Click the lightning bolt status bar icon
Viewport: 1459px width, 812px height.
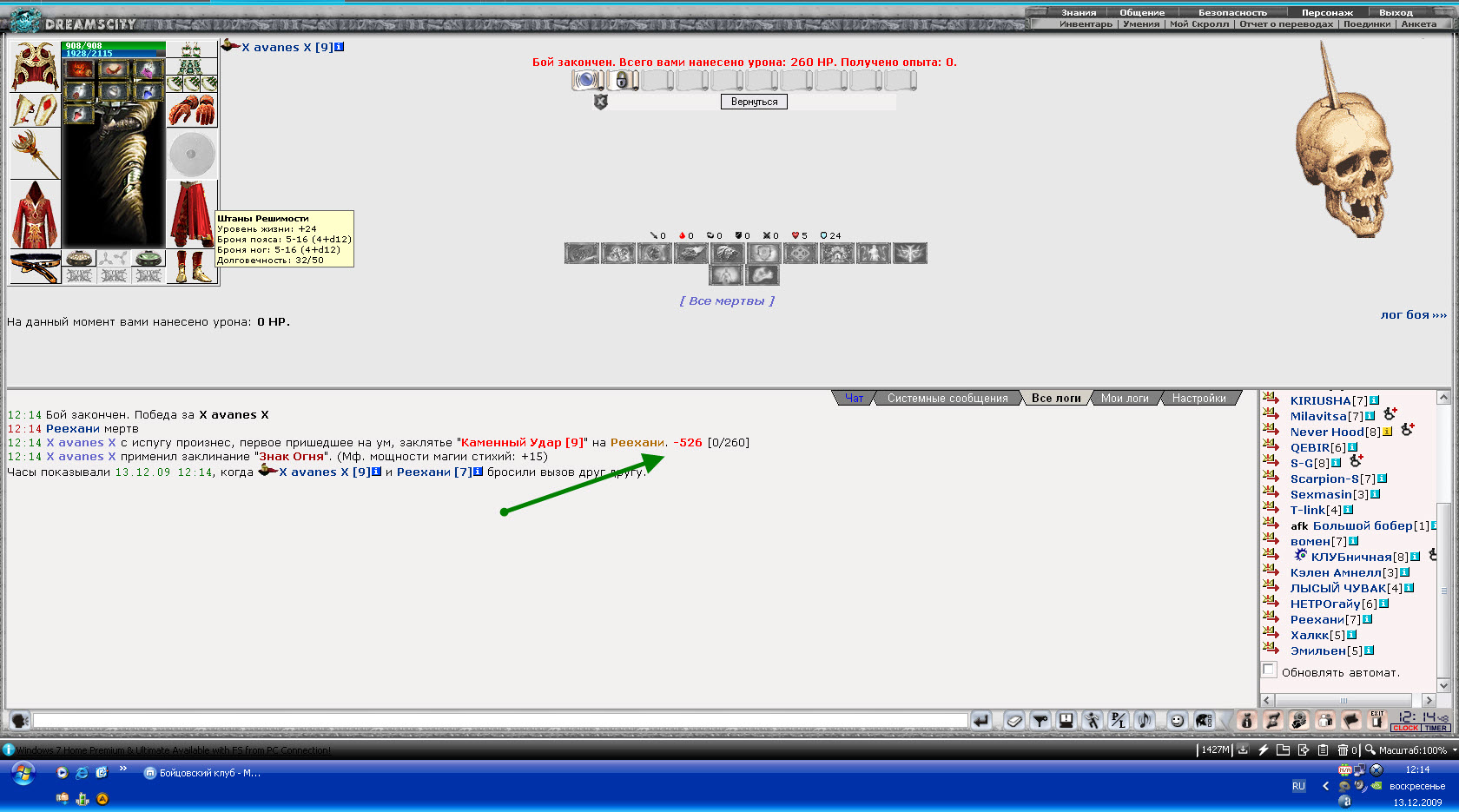[1263, 750]
